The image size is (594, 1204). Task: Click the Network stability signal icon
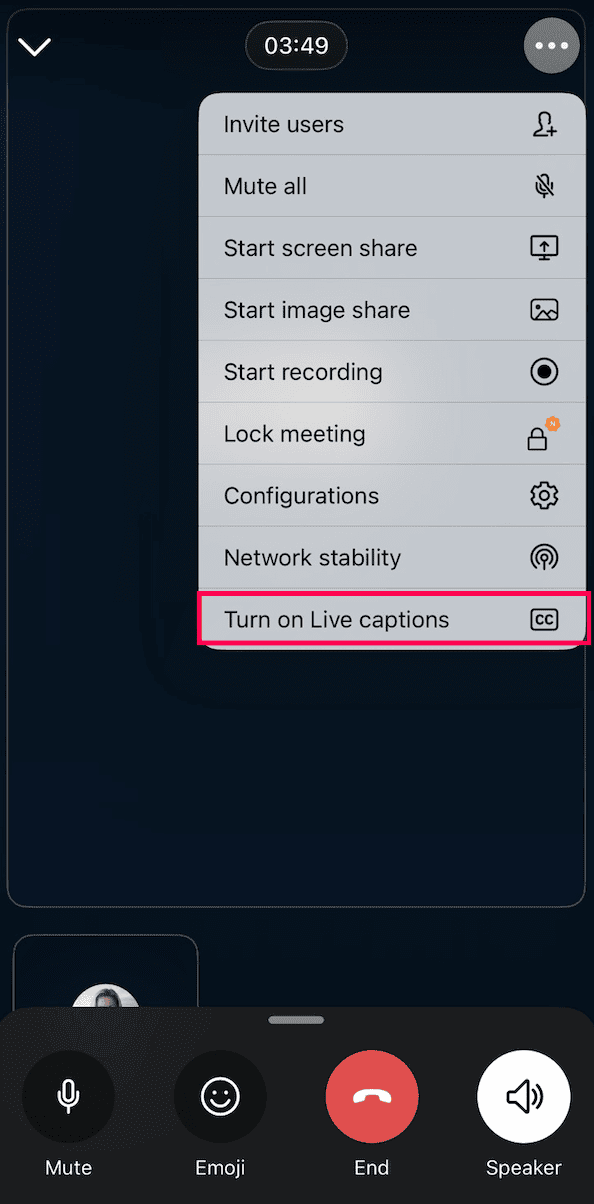click(x=544, y=558)
